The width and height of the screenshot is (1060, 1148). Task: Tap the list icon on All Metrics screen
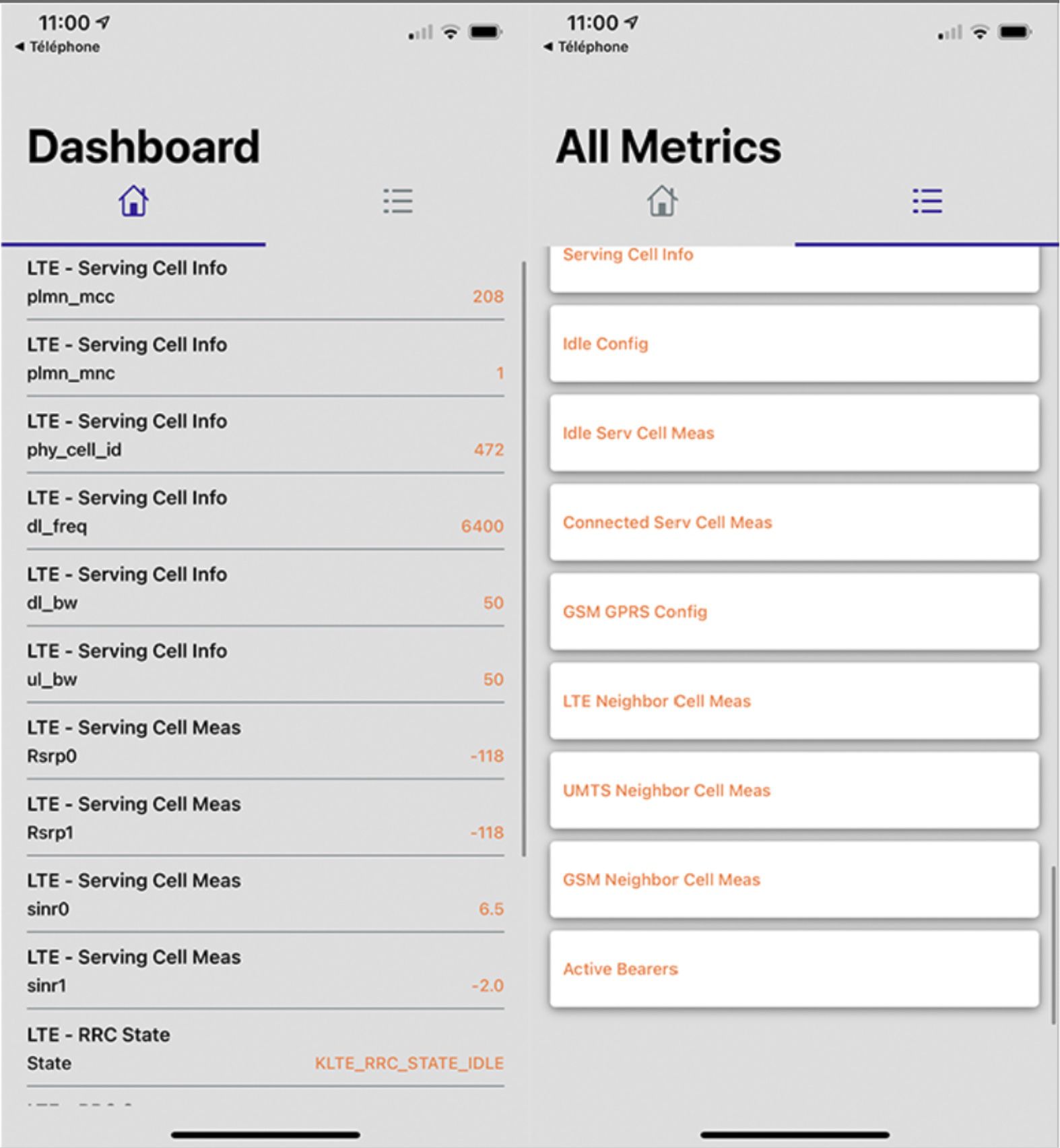point(927,201)
